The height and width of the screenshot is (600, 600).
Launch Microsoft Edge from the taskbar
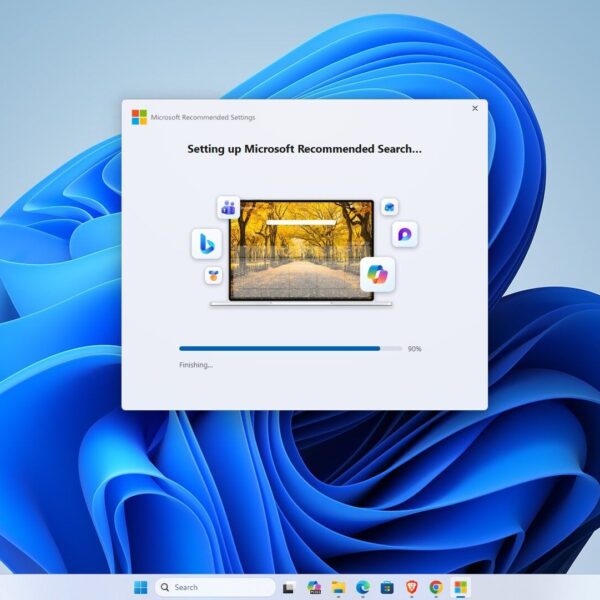tap(363, 587)
